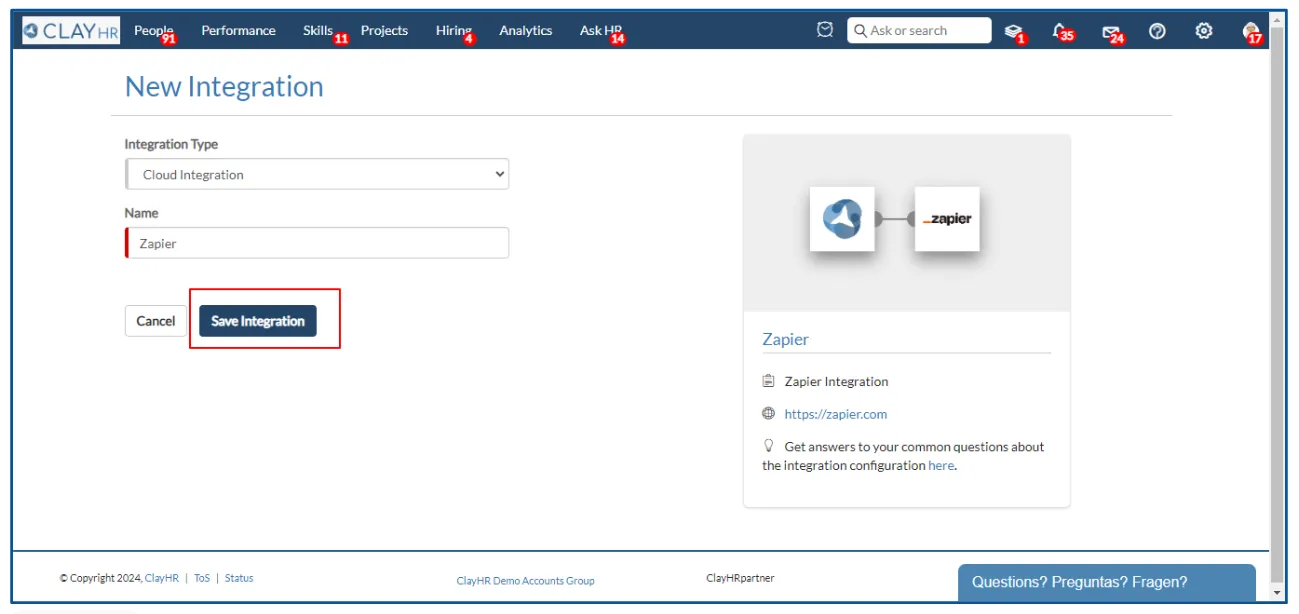
Task: Open the clock timer icon in header
Action: [x=825, y=30]
